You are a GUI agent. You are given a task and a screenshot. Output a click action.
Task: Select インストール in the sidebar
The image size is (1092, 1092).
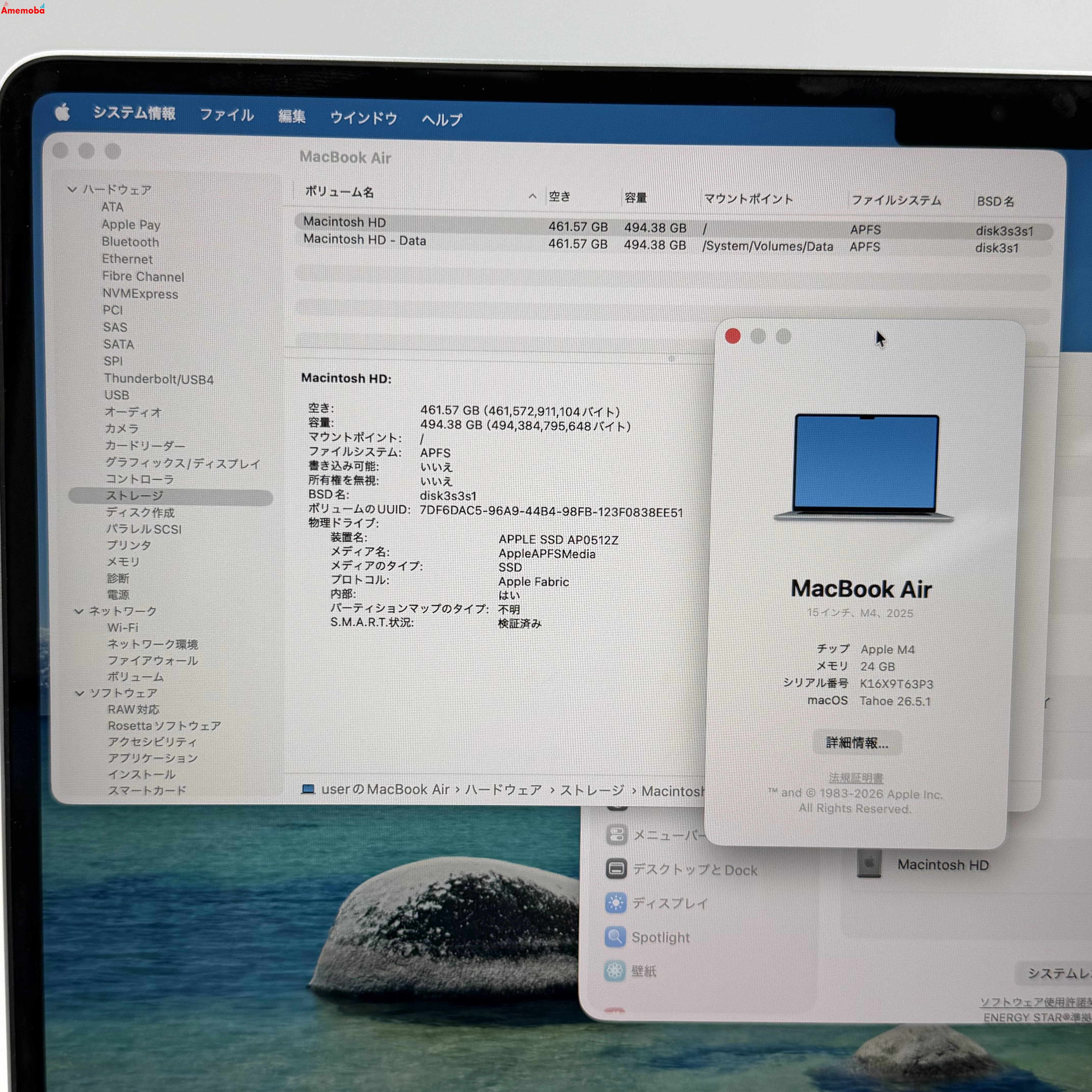(142, 774)
